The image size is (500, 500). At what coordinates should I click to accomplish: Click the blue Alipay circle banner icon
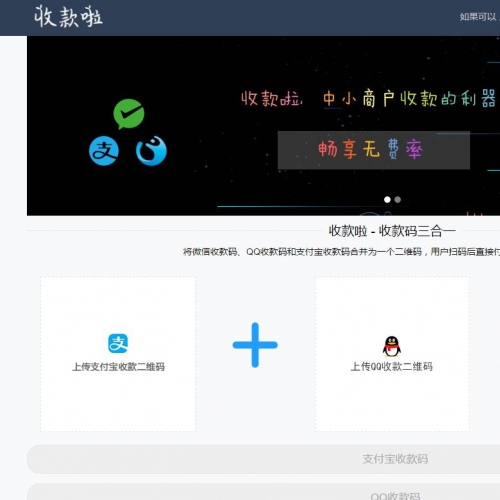(x=104, y=151)
